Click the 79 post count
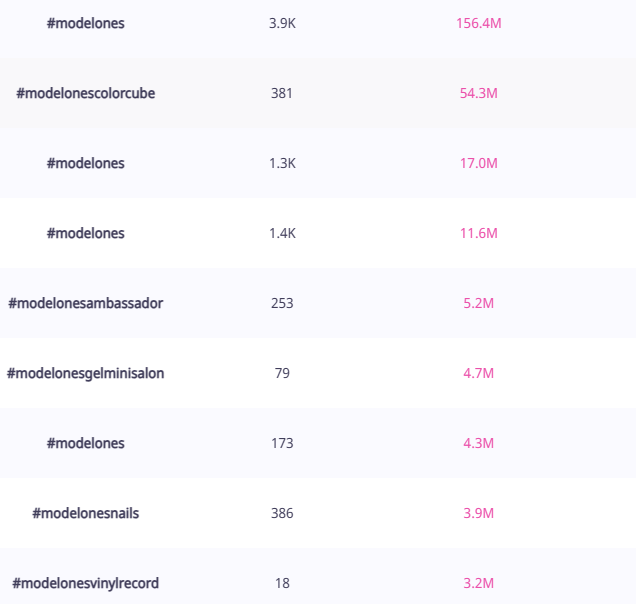 click(x=282, y=373)
